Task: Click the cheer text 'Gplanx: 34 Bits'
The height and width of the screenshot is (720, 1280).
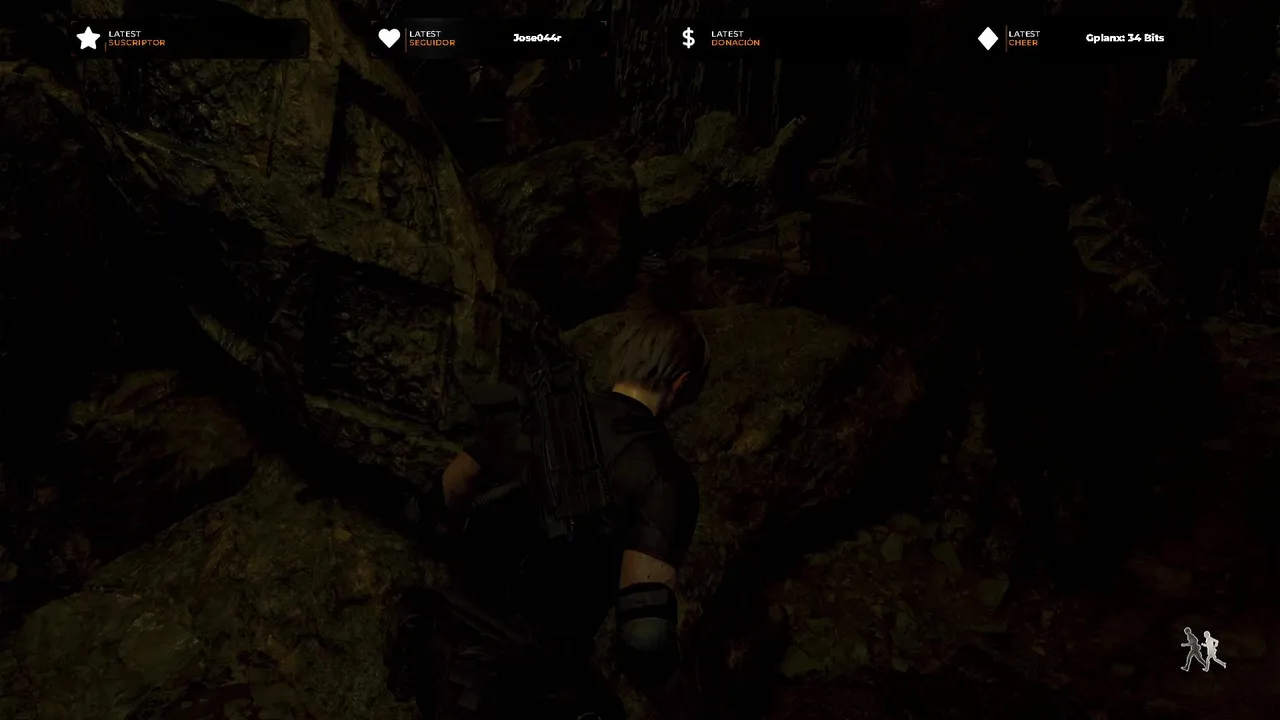Action: tap(1125, 38)
